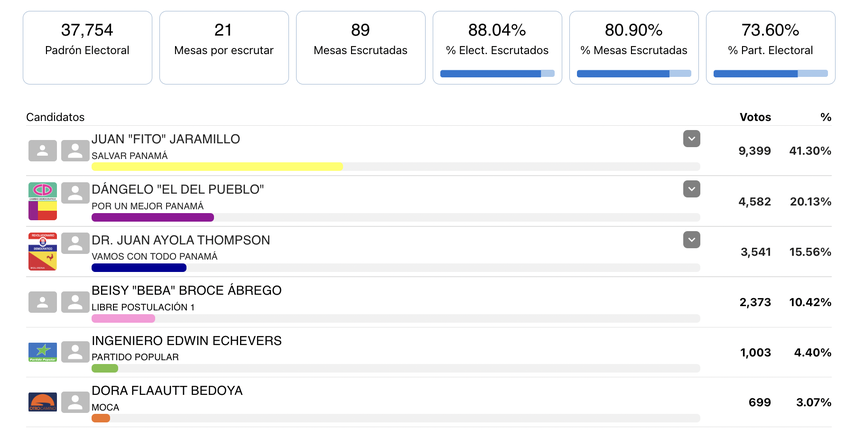
Task: Click the % Elect. Escrutados progress bar
Action: [x=497, y=73]
